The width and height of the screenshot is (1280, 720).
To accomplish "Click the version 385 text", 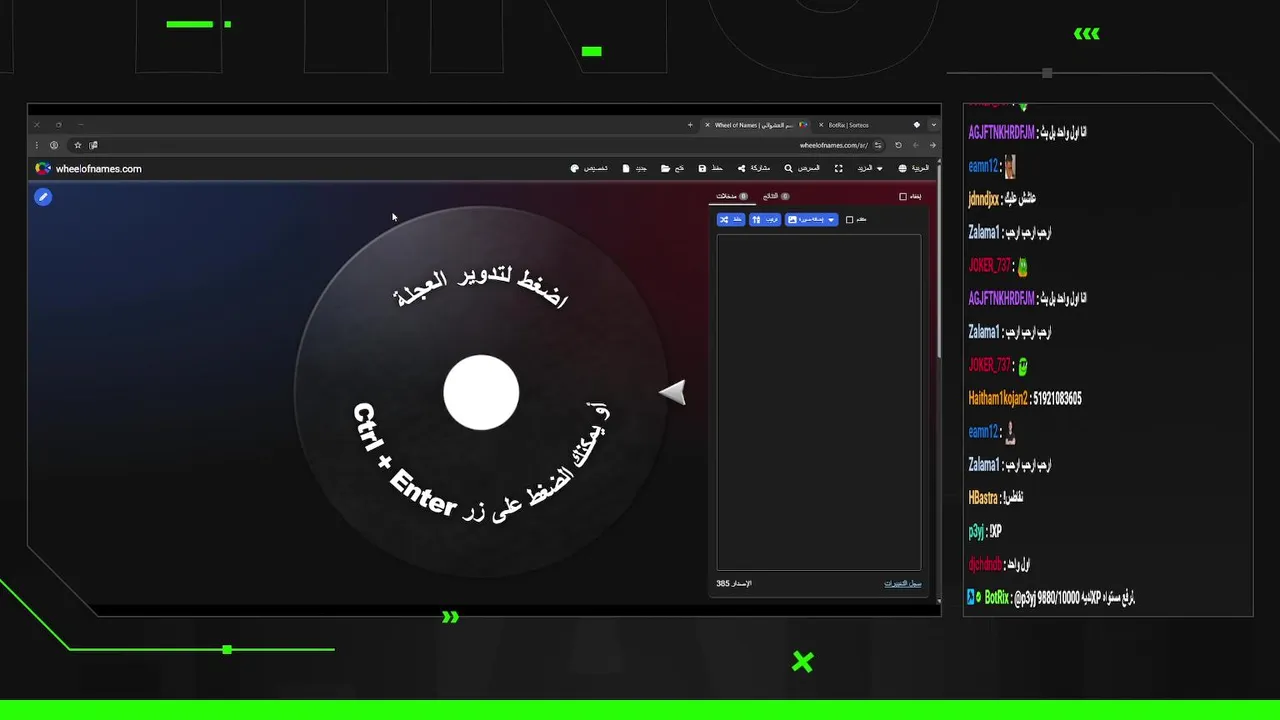I will 733,583.
